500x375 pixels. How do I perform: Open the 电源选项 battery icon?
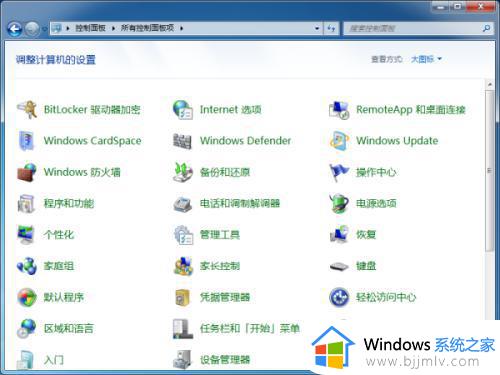pyautogui.click(x=339, y=203)
